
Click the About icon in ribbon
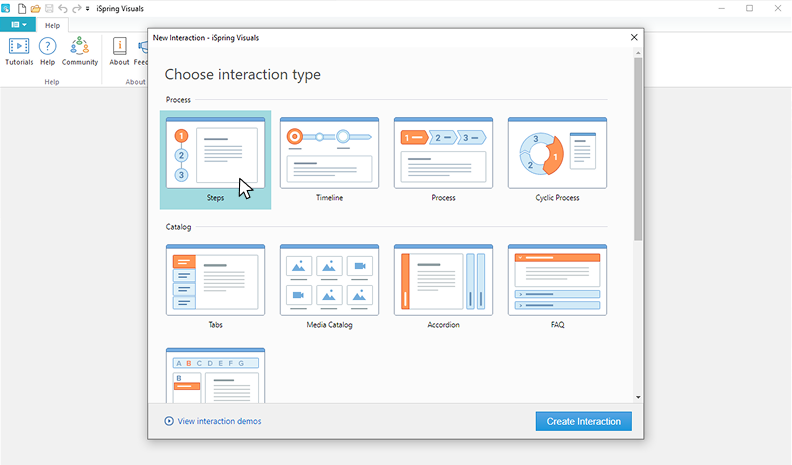[x=119, y=51]
